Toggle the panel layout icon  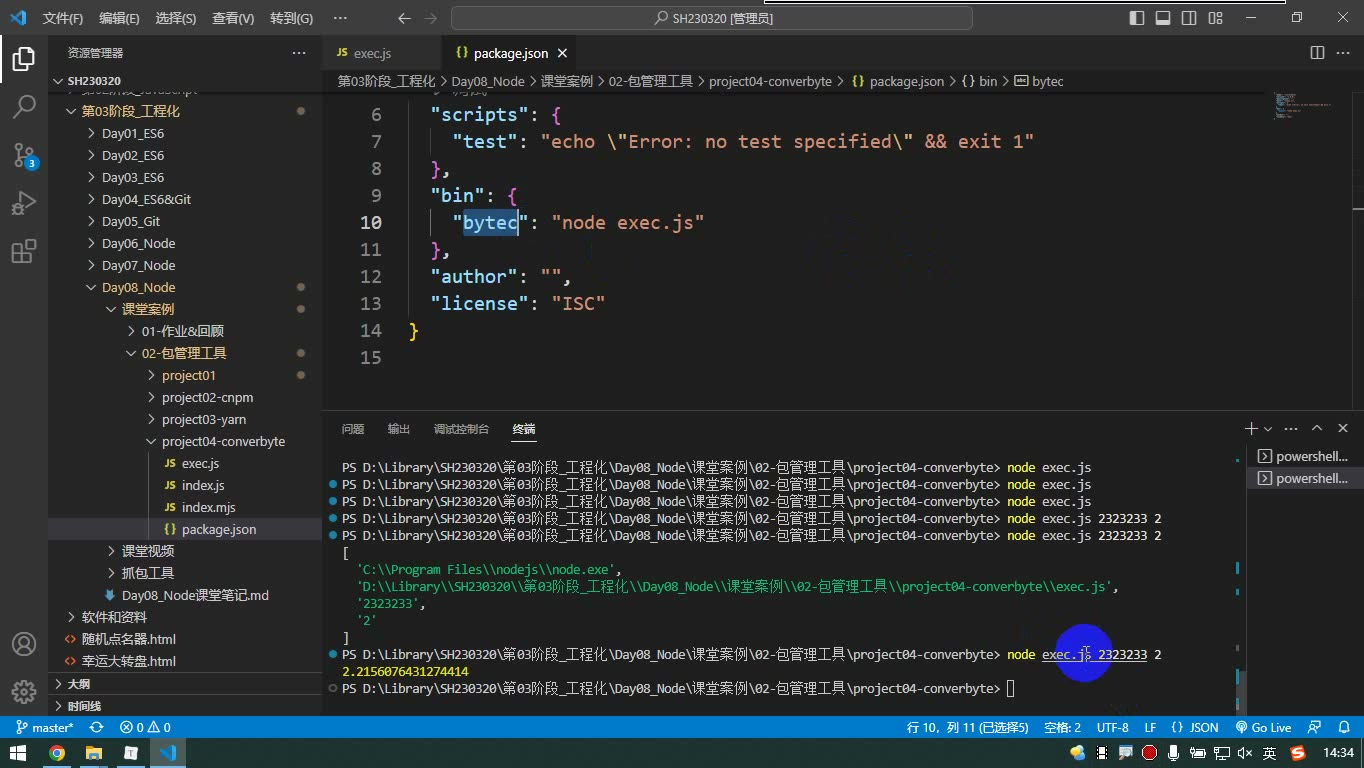click(x=1163, y=18)
